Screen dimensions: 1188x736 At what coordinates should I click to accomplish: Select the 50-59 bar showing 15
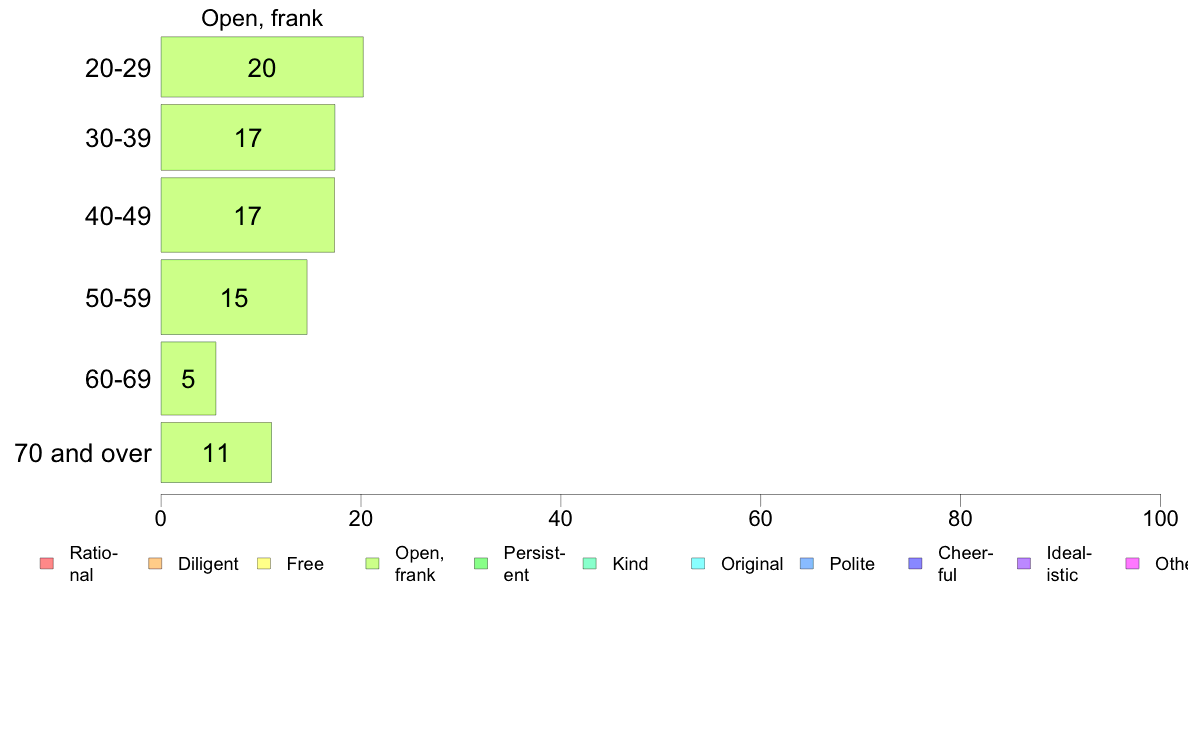234,297
